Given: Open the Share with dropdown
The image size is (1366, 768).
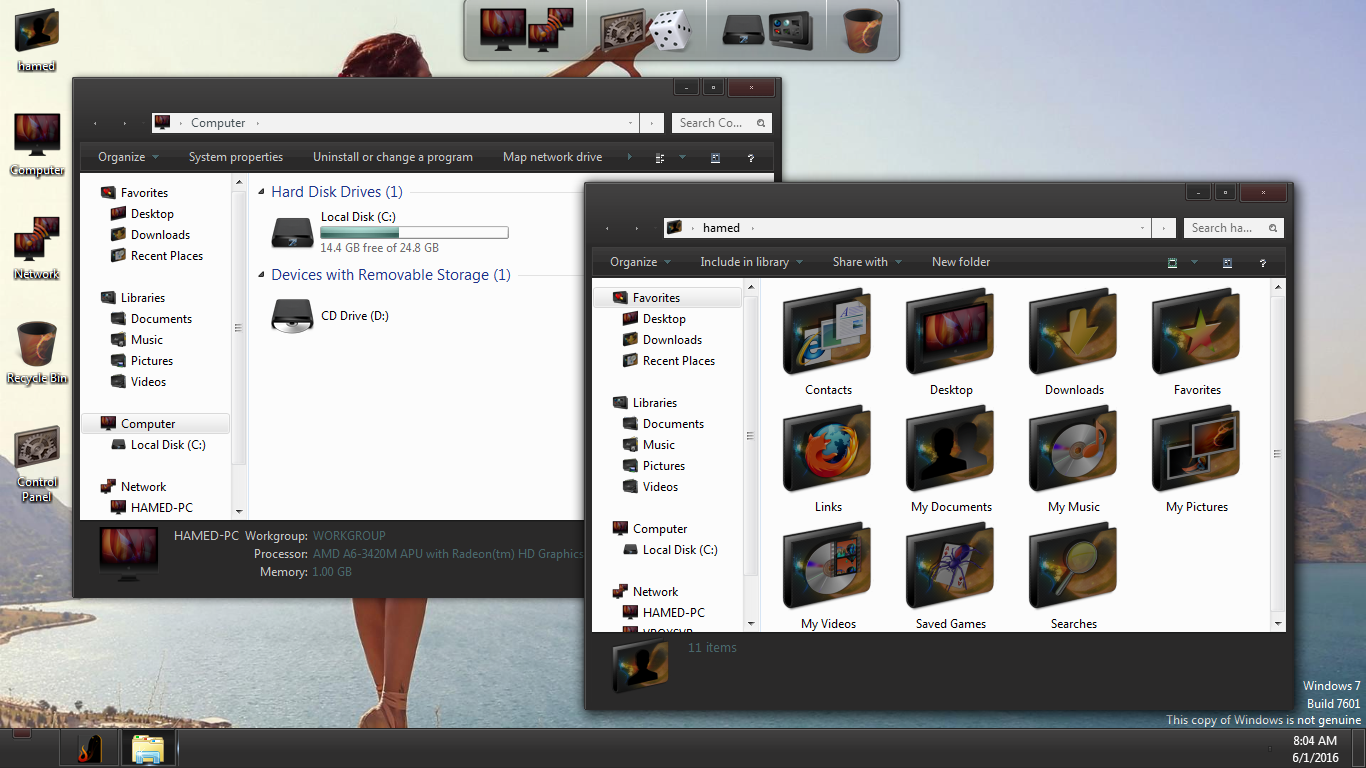Looking at the screenshot, I should tap(866, 262).
